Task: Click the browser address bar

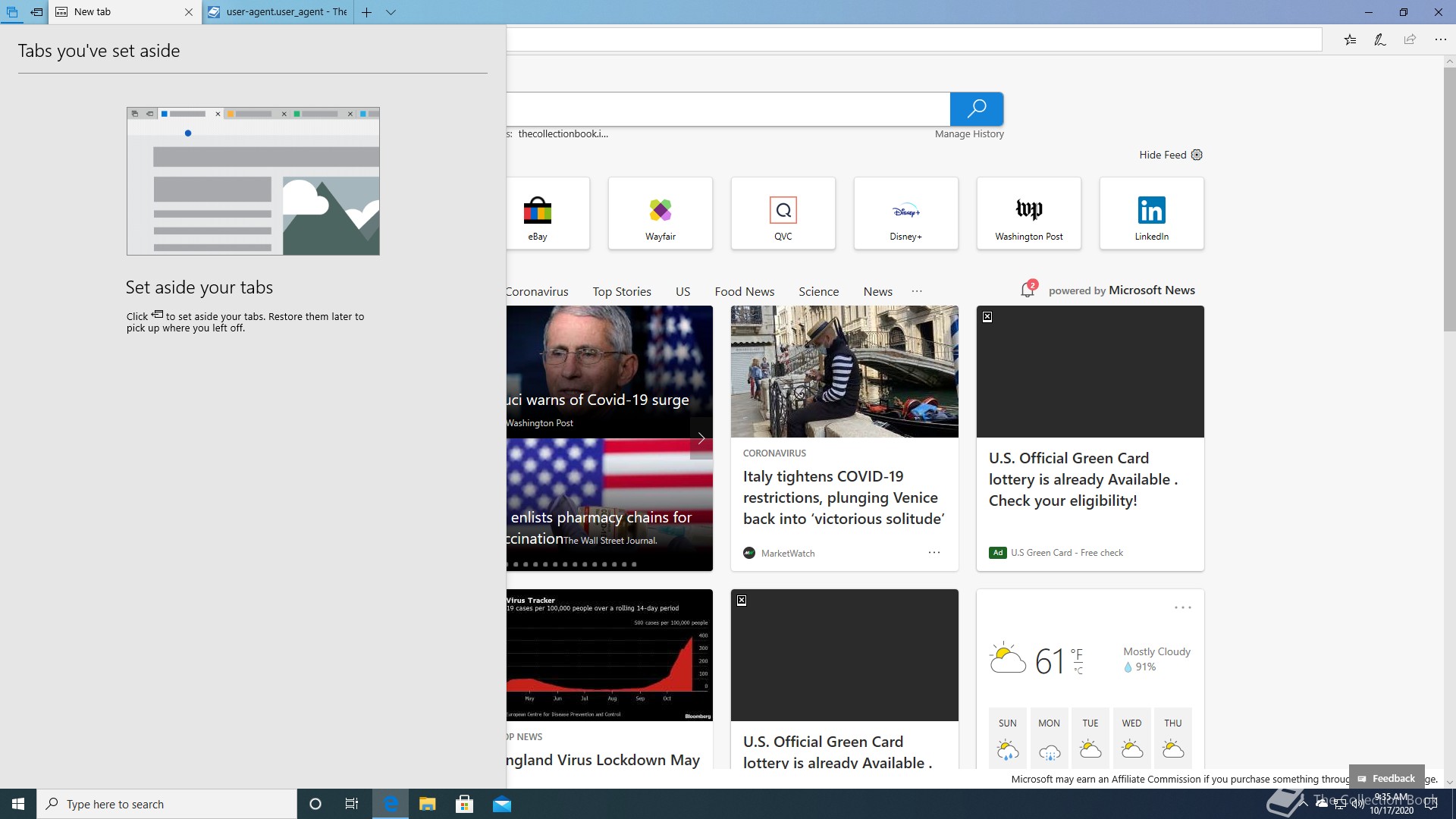Action: click(x=914, y=39)
